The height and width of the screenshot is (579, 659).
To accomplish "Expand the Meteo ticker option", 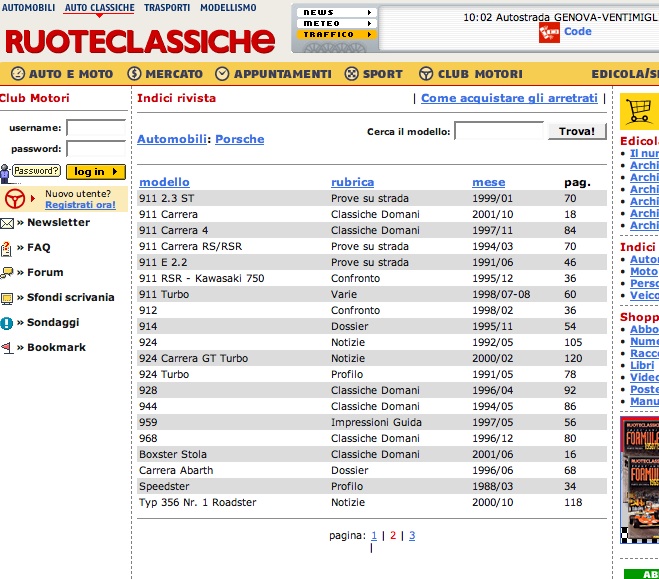I will (x=336, y=23).
